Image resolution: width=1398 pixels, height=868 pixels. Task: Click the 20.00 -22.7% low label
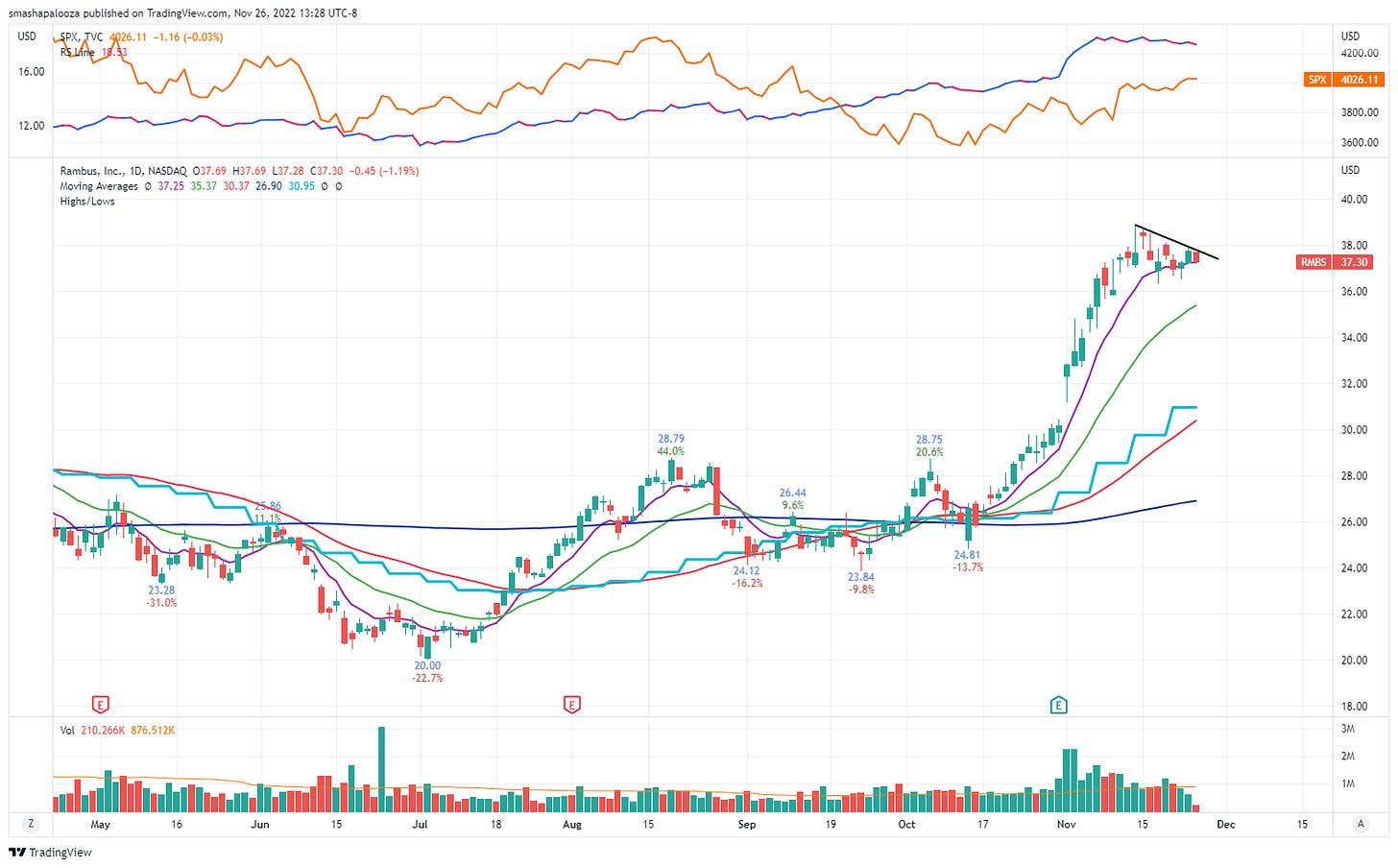[427, 671]
